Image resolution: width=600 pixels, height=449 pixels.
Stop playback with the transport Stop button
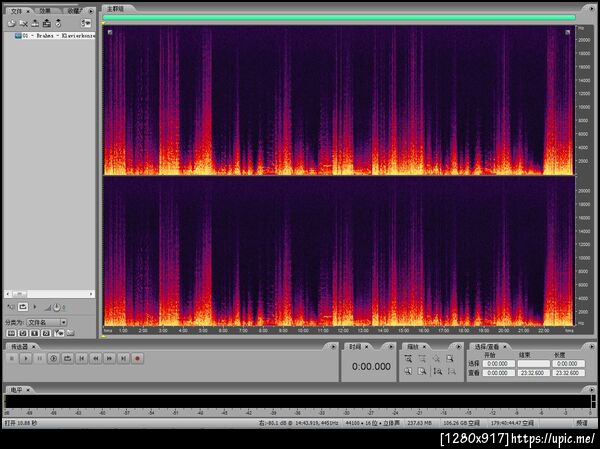pos(12,359)
